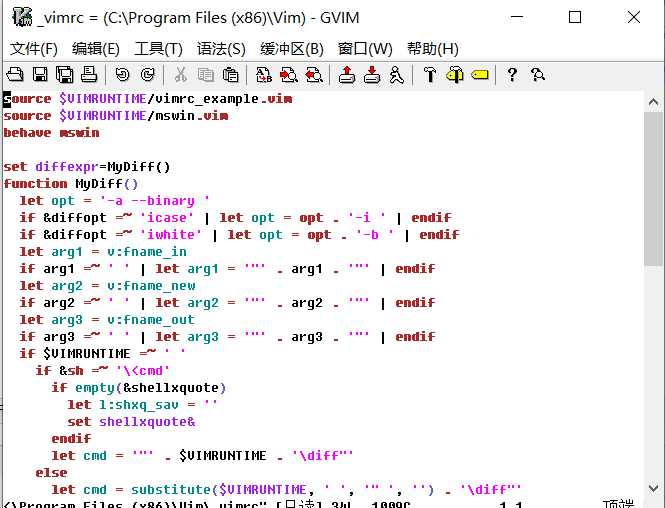Click the text "vimrc_example.vim" in line one
Screen dimensions: 665x508
pyautogui.click(x=224, y=99)
